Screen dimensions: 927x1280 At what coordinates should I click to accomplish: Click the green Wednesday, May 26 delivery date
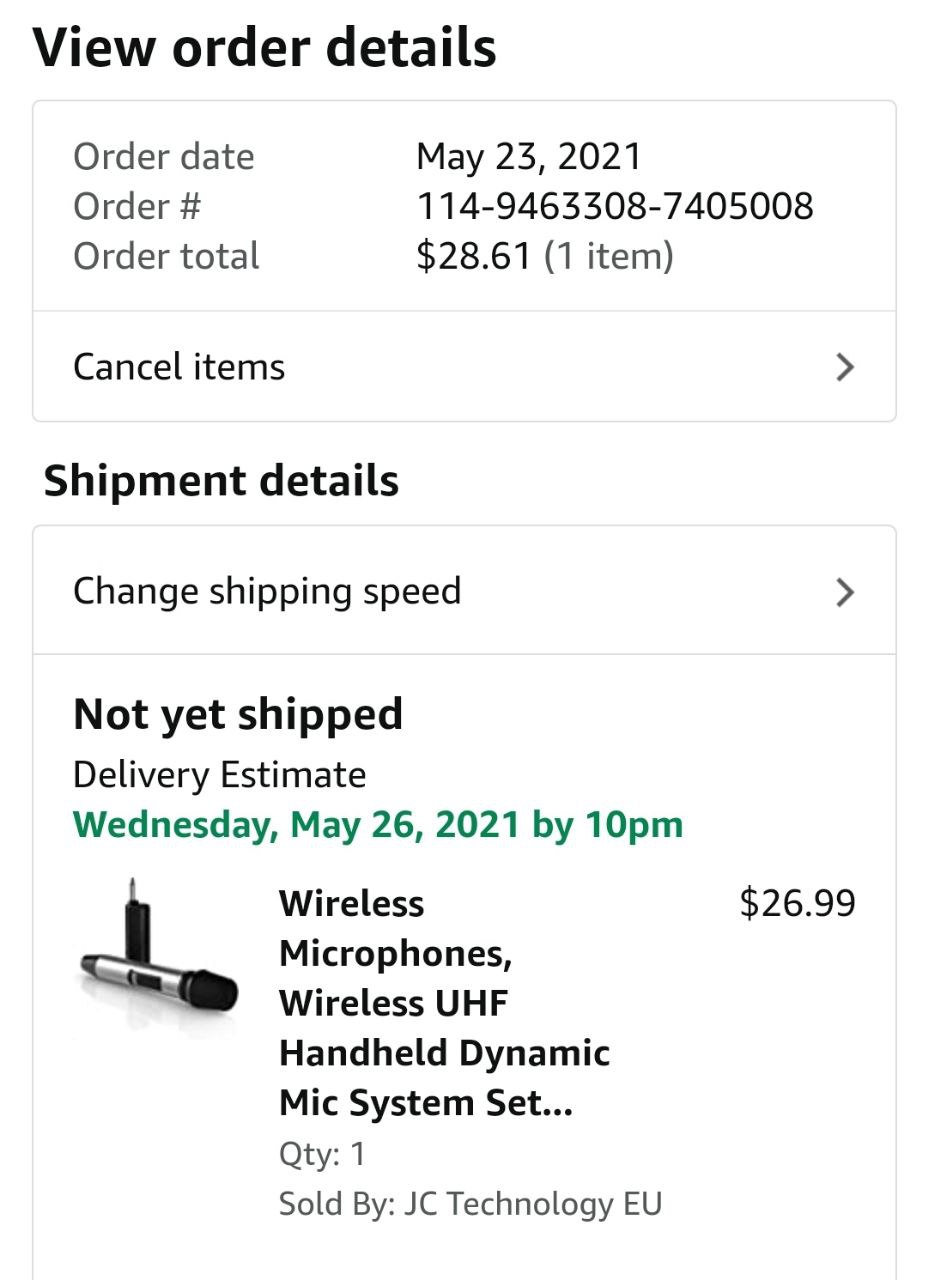[378, 825]
